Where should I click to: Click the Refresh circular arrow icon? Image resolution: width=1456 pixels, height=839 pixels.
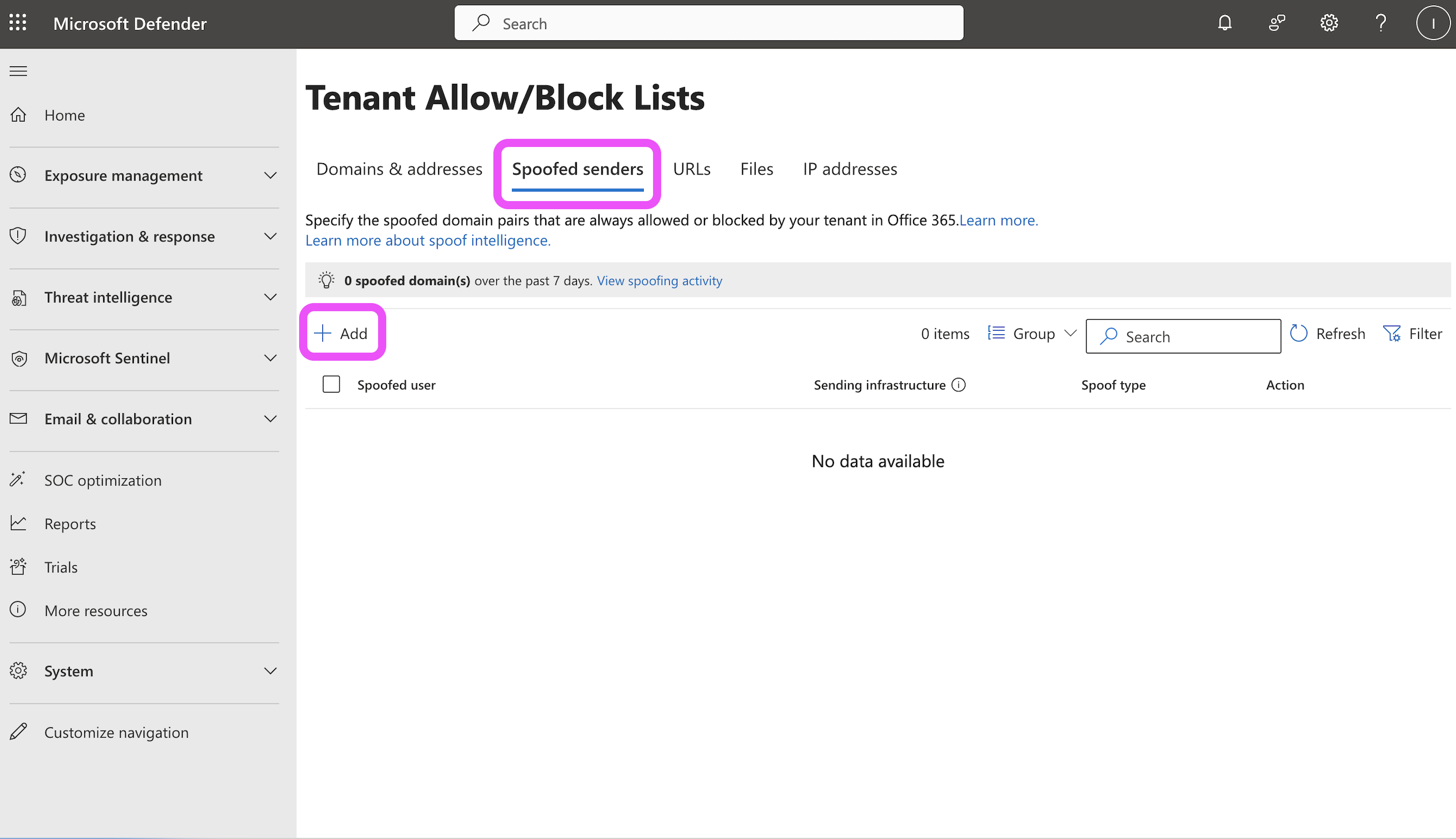1299,334
